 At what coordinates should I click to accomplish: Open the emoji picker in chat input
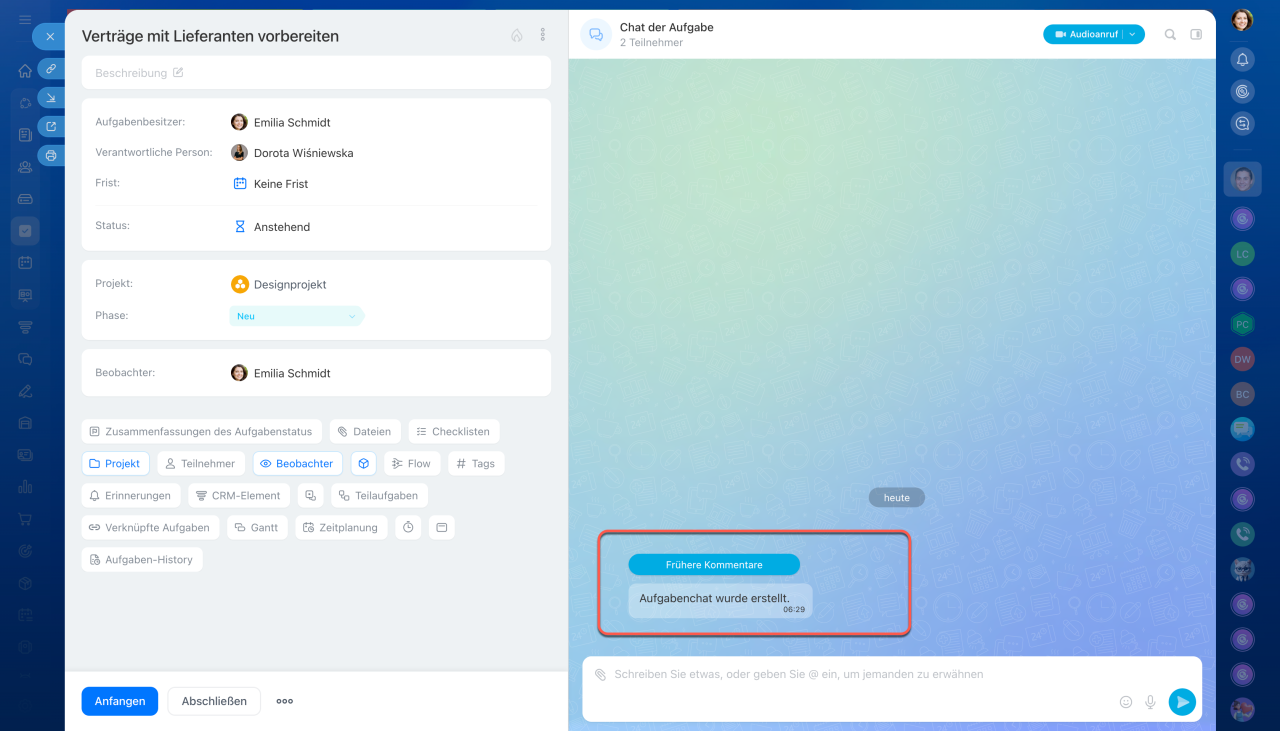[x=1126, y=702]
